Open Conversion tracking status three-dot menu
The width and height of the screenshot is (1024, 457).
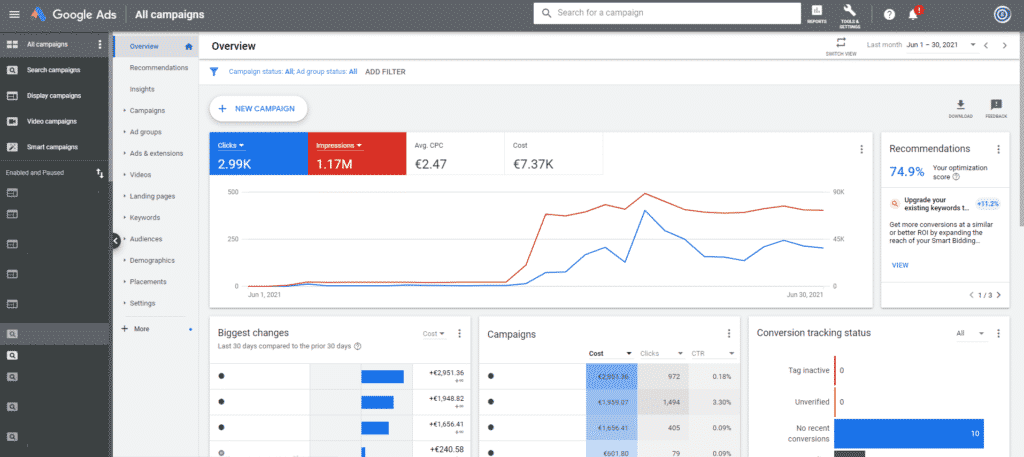(x=998, y=334)
